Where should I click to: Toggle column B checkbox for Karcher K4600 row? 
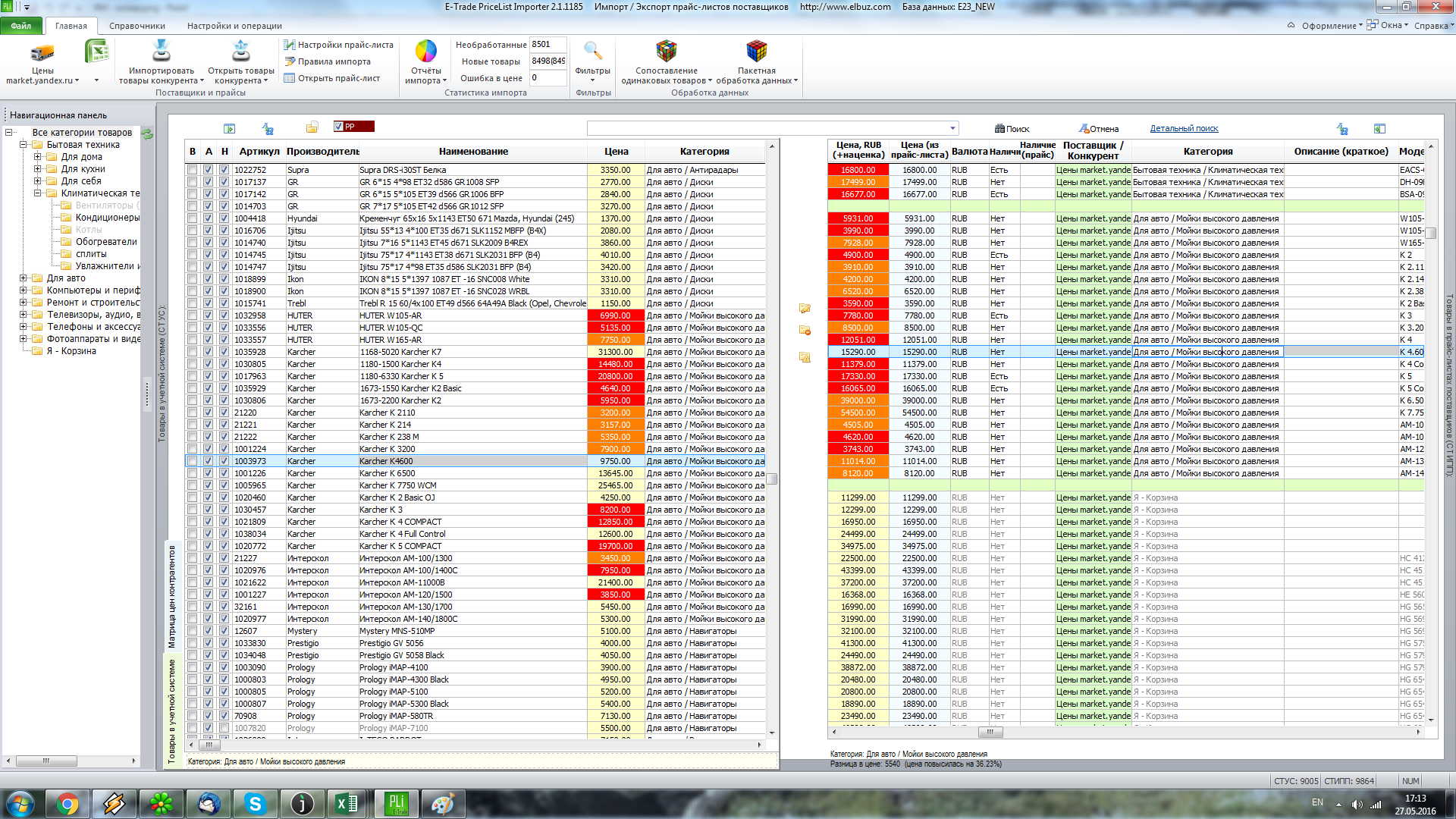pyautogui.click(x=193, y=461)
